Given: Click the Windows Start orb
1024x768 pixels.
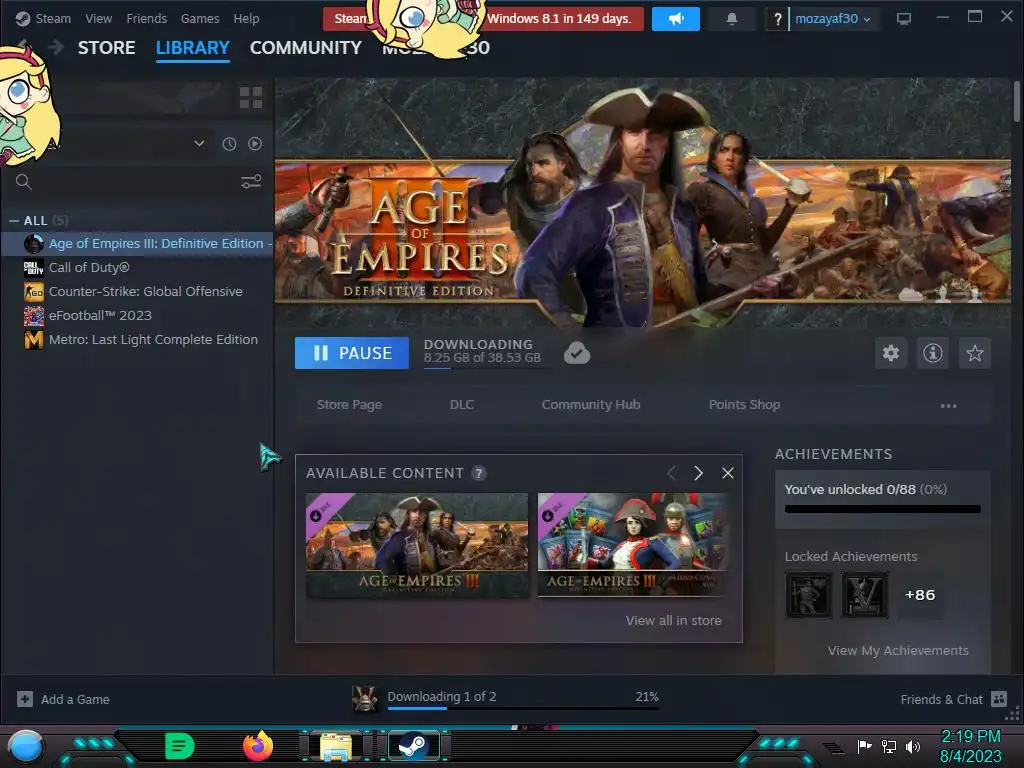Looking at the screenshot, I should 26,746.
